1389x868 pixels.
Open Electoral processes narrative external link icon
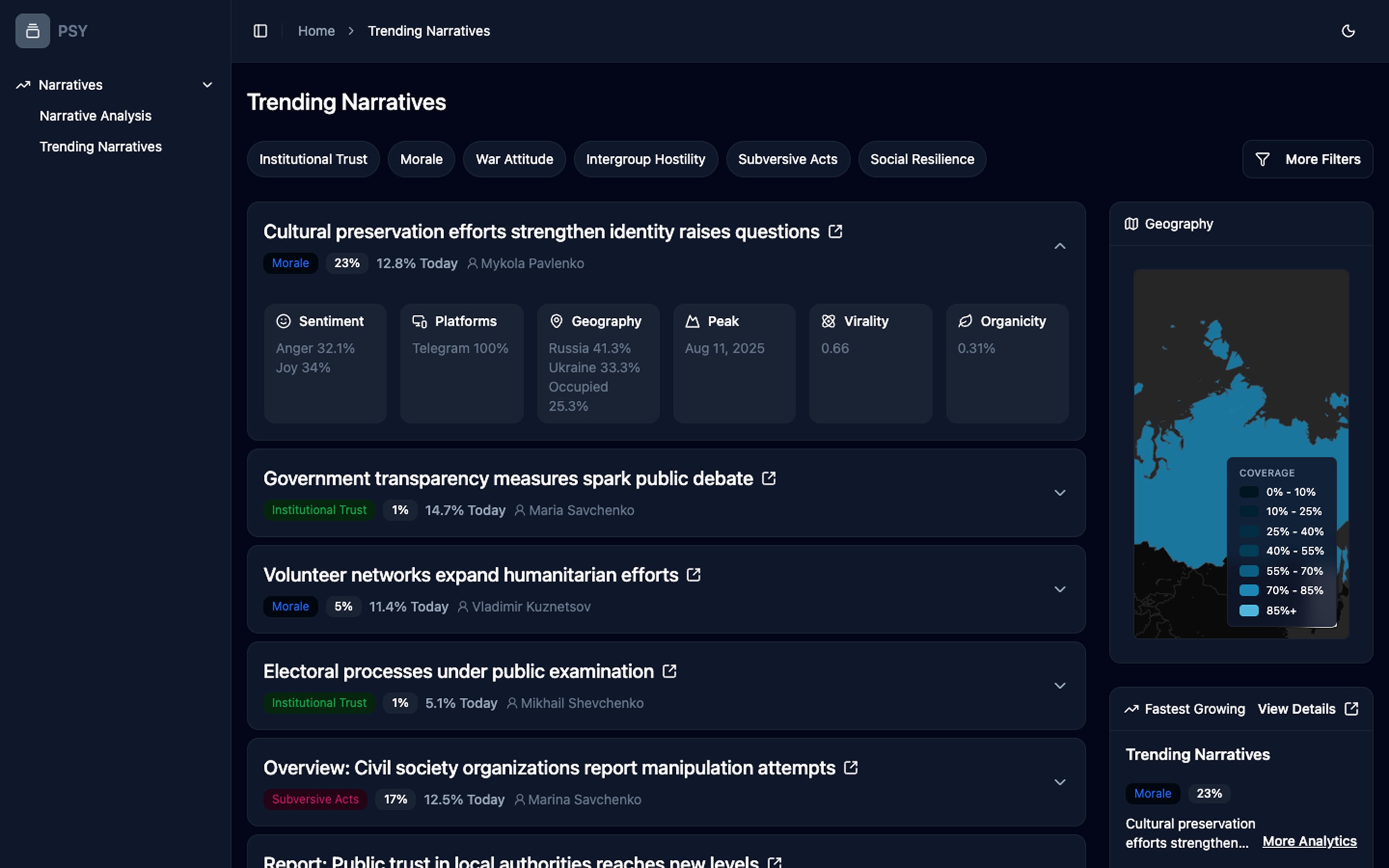coord(669,671)
